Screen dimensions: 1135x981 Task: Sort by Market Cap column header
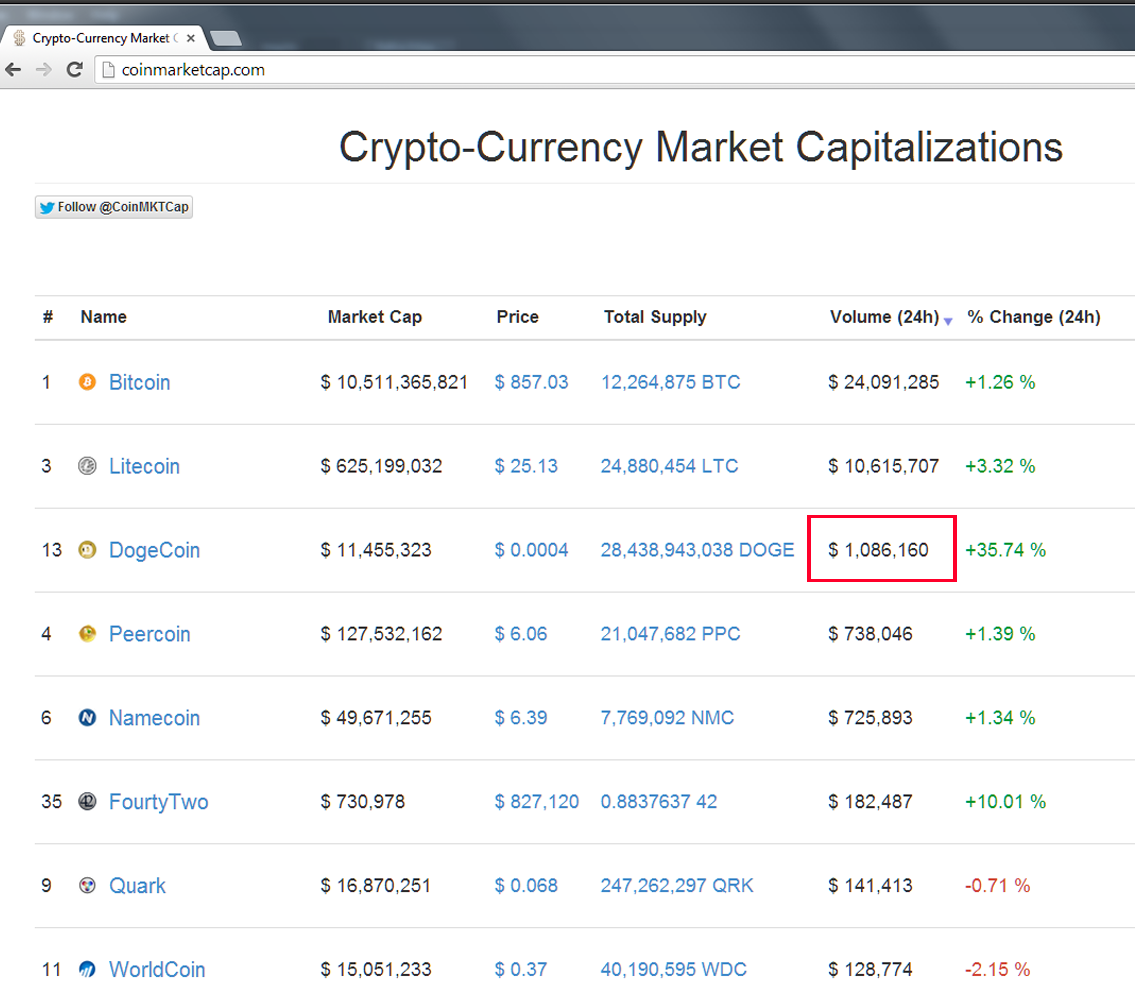pyautogui.click(x=375, y=317)
